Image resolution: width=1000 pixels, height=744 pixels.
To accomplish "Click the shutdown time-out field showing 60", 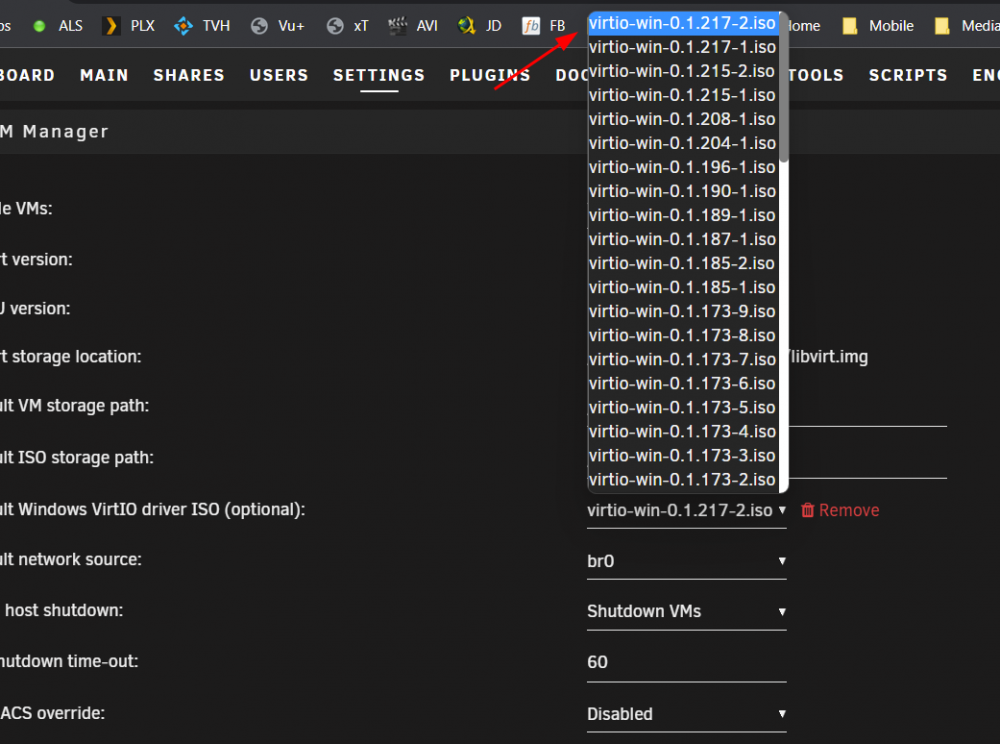I will 686,662.
